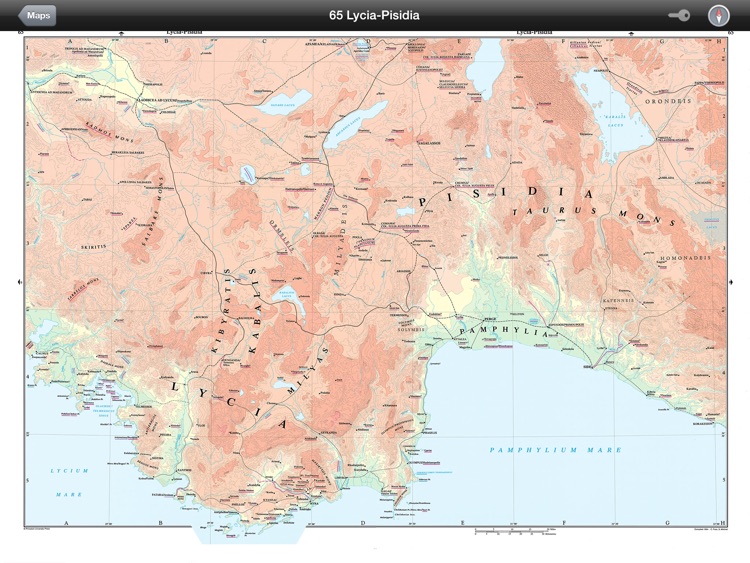Tap the map scale bar
The width and height of the screenshot is (750, 563).
515,531
